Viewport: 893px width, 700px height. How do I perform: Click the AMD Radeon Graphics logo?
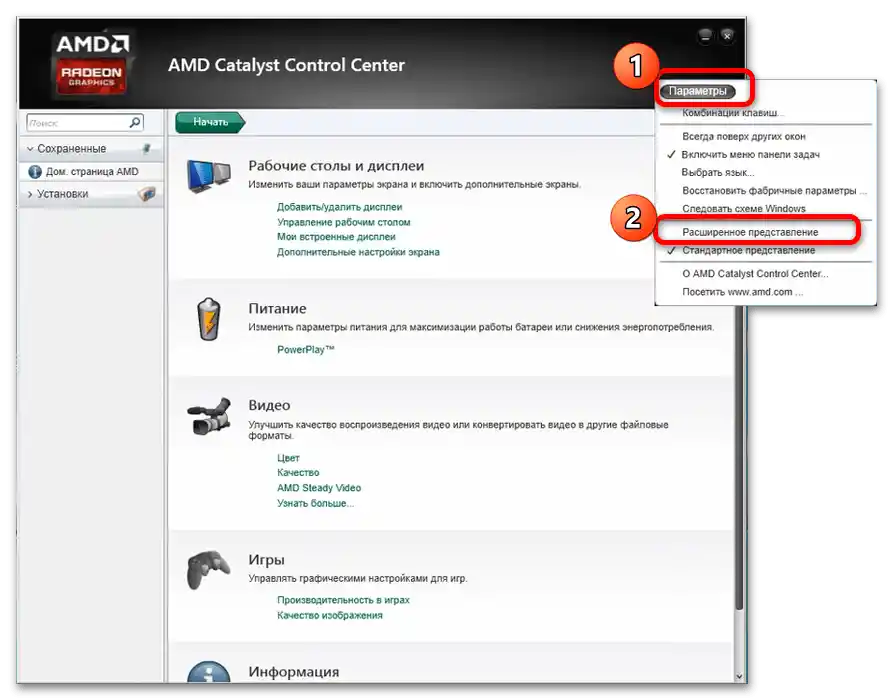click(x=92, y=64)
